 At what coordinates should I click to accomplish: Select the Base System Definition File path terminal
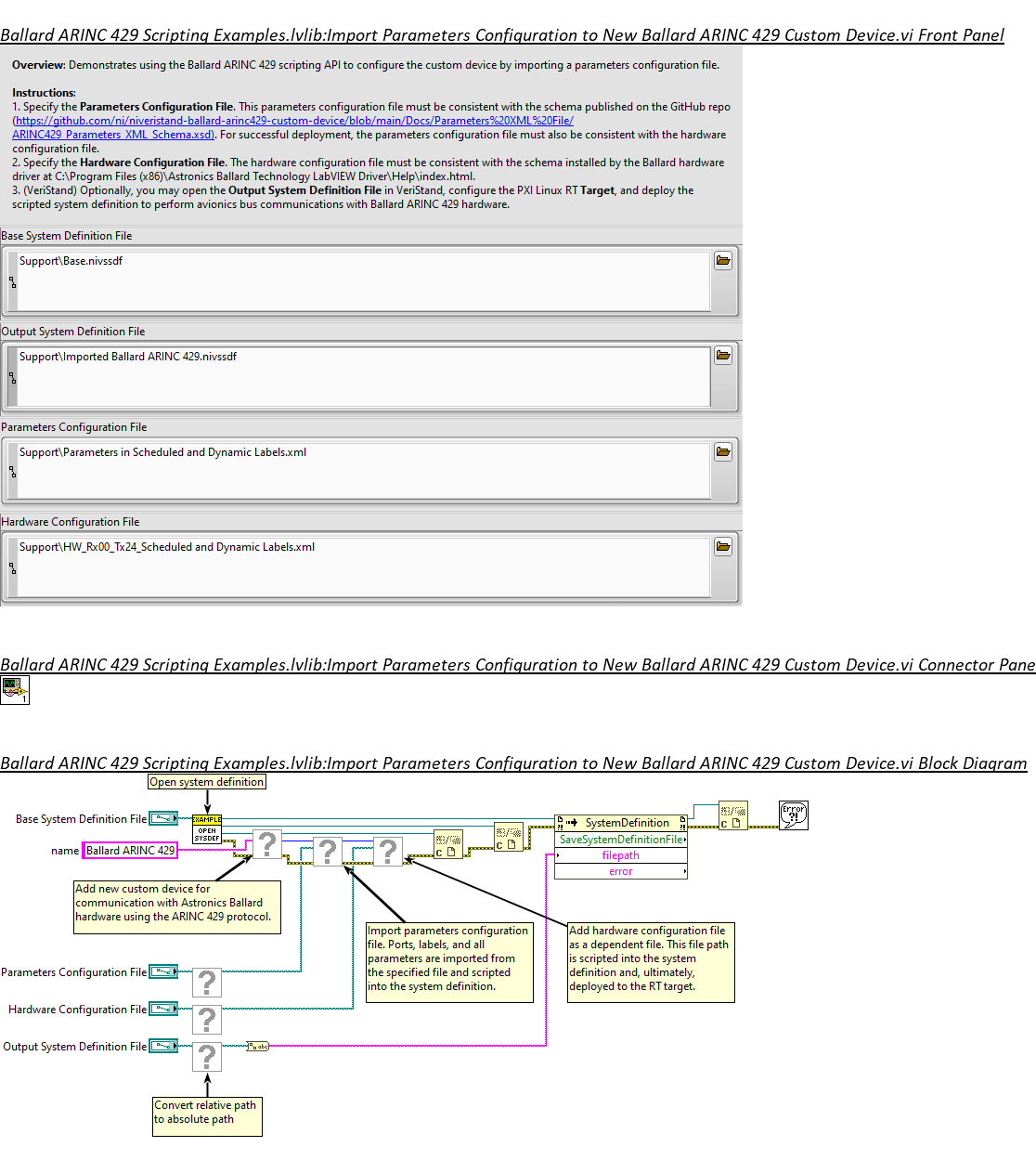click(x=163, y=818)
